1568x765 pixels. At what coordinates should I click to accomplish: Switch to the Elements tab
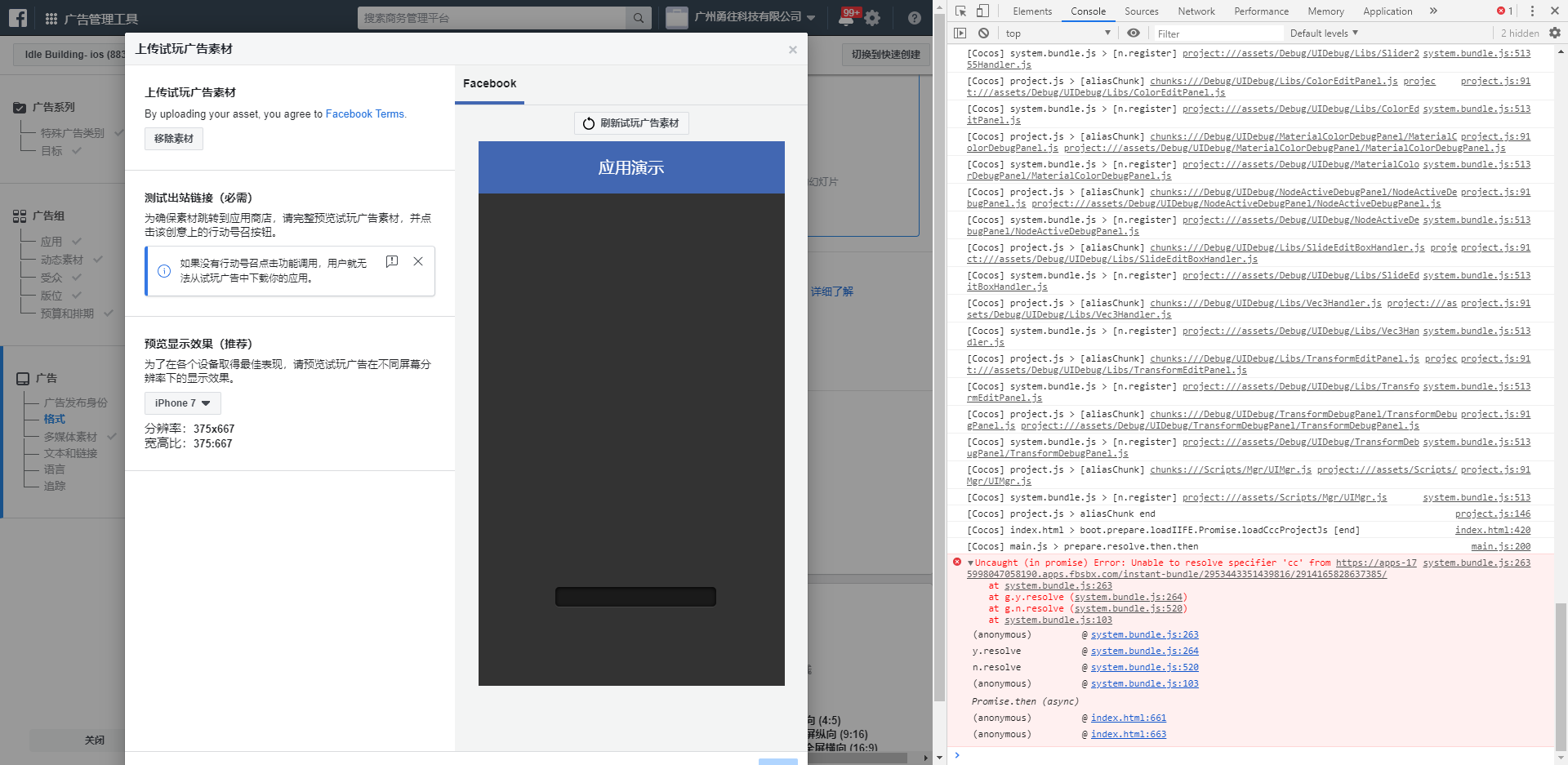click(1032, 11)
